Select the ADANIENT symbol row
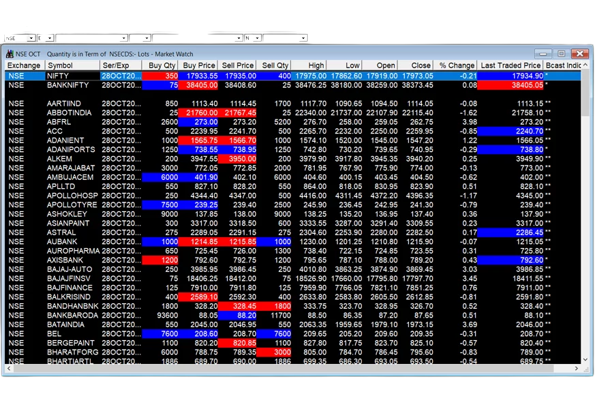Image resolution: width=610 pixels, height=409 pixels. (293, 140)
